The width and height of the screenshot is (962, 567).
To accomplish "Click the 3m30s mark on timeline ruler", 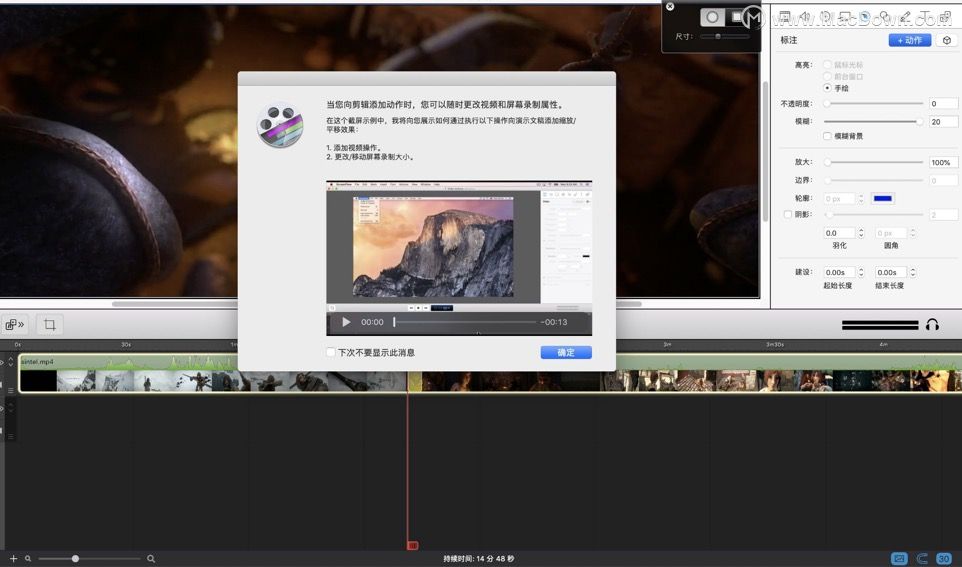I will [x=775, y=345].
